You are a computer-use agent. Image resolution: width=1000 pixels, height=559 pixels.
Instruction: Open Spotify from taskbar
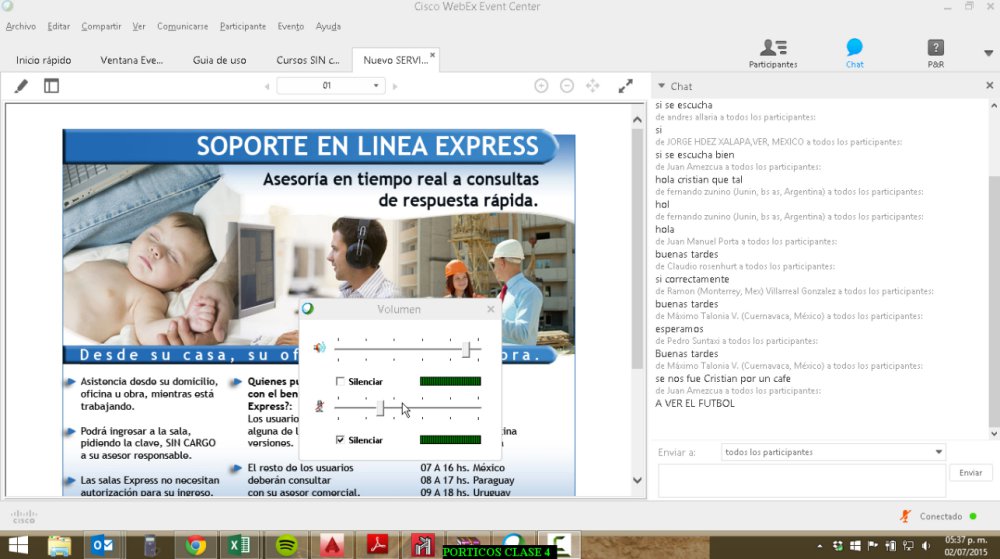[286, 546]
